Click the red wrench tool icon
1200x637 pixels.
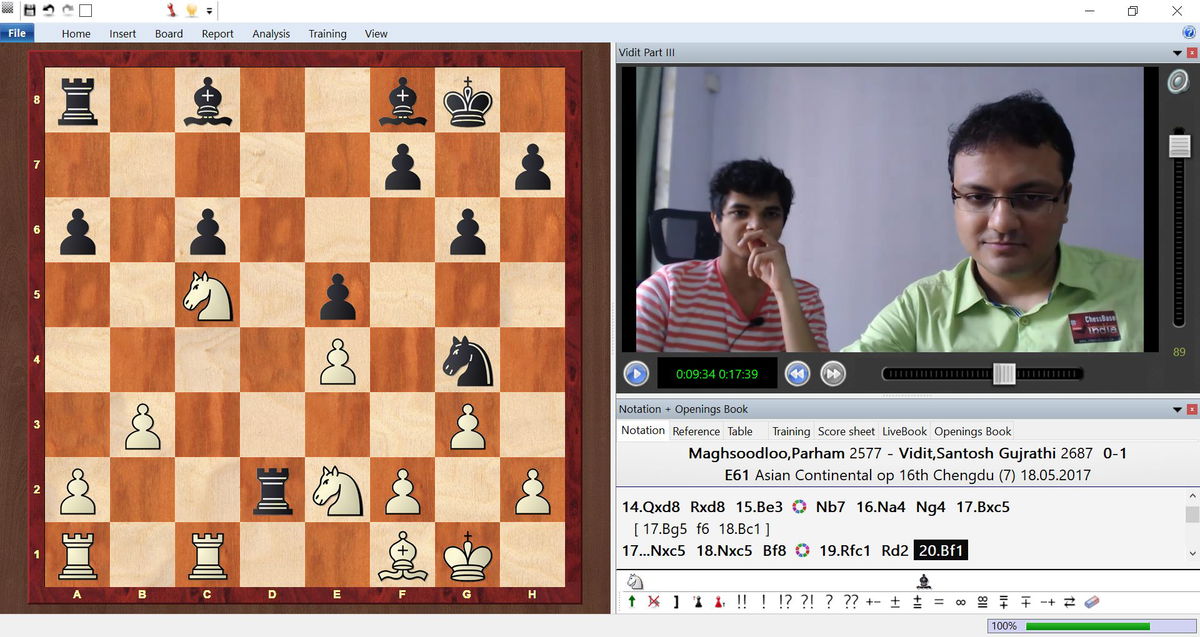tap(171, 10)
